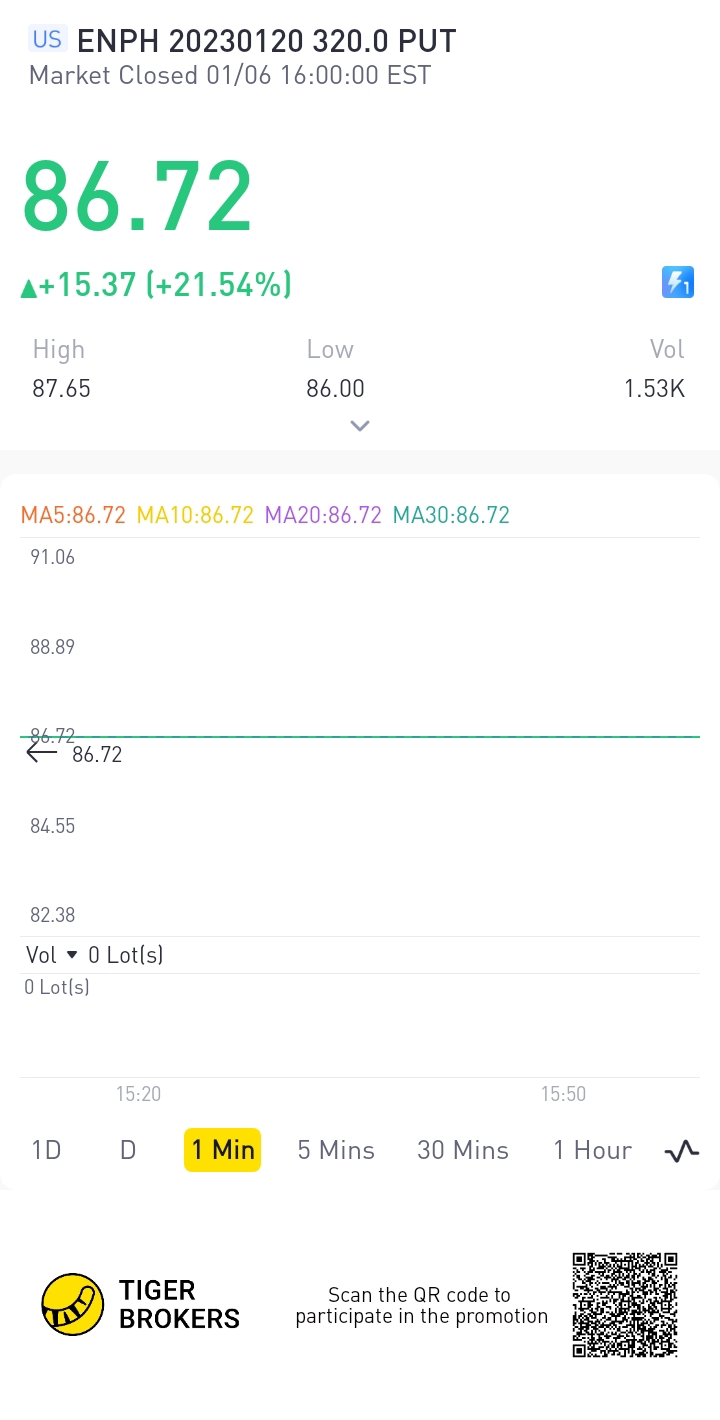Image resolution: width=720 pixels, height=1420 pixels.
Task: Select the D daily chart tab
Action: click(x=128, y=1150)
